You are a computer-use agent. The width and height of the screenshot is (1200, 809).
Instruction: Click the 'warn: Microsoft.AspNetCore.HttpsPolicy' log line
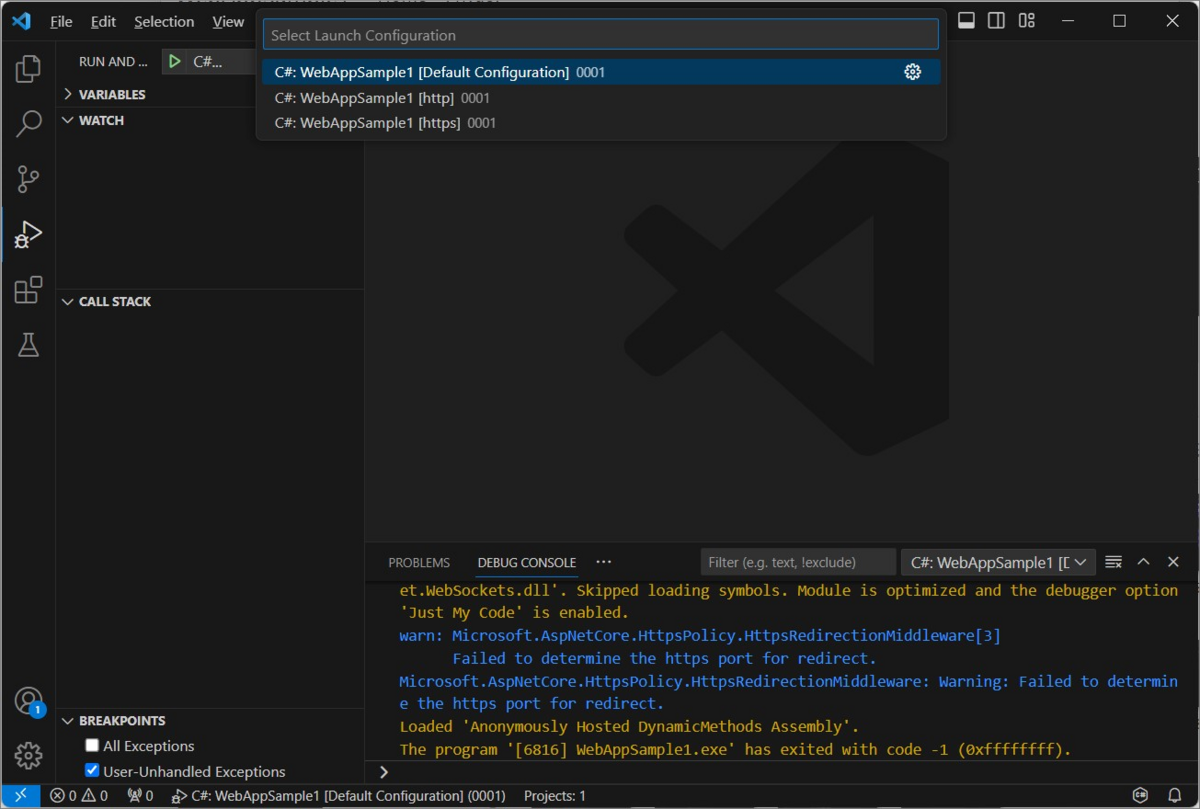pos(700,635)
